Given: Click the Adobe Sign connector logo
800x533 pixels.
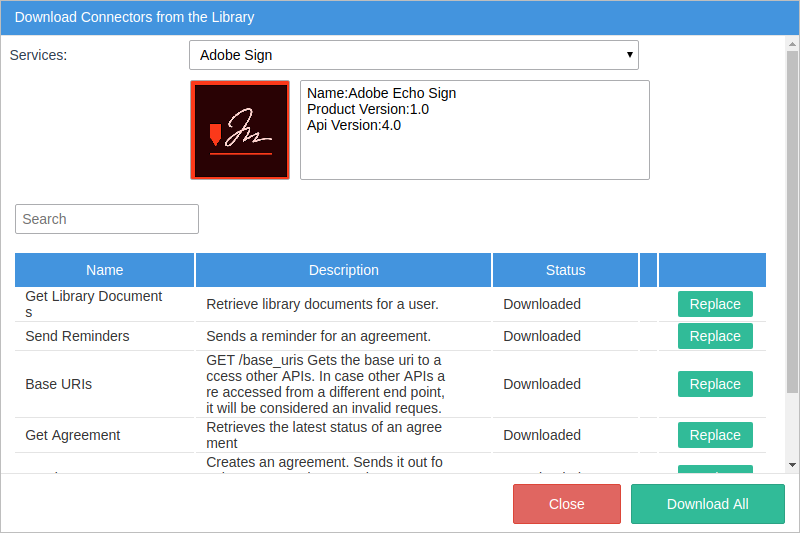Looking at the screenshot, I should (x=240, y=130).
